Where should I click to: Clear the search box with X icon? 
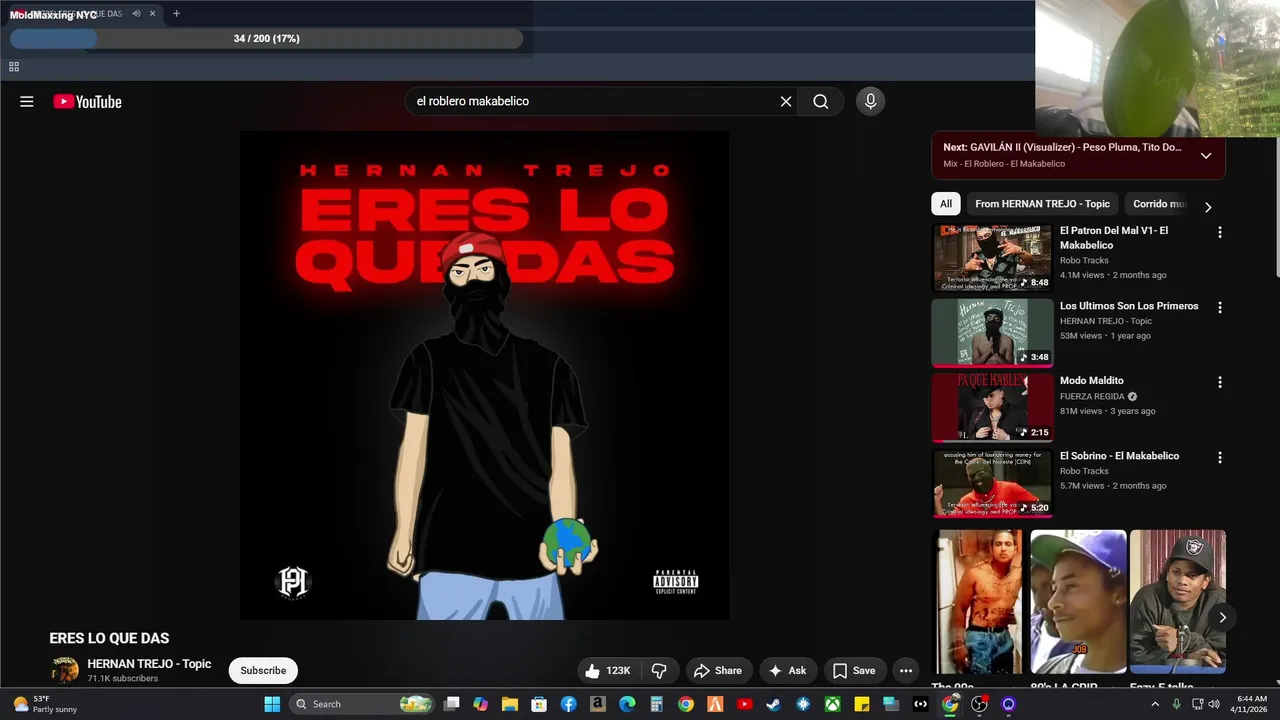pyautogui.click(x=786, y=101)
